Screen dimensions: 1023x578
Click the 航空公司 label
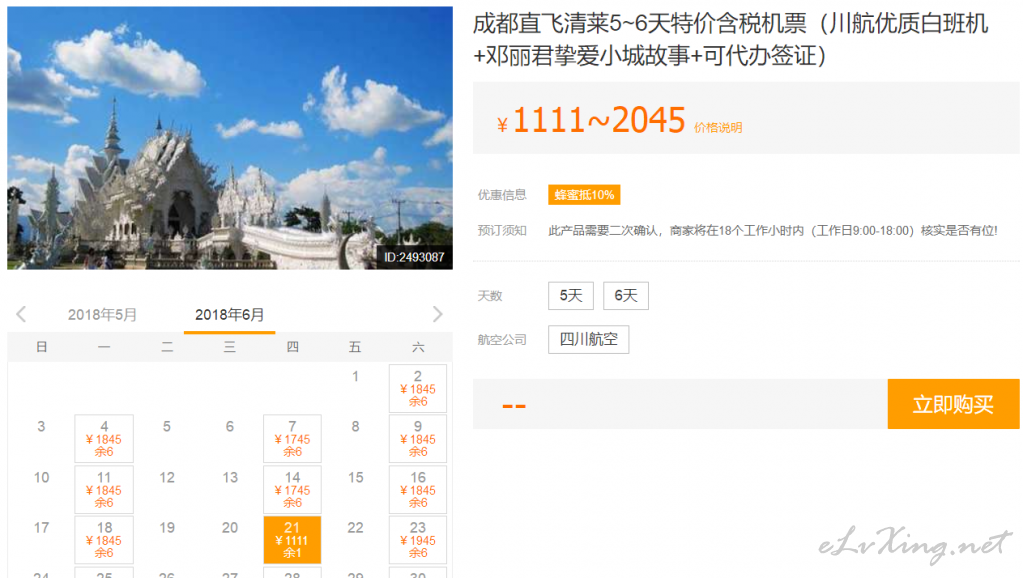click(x=502, y=339)
